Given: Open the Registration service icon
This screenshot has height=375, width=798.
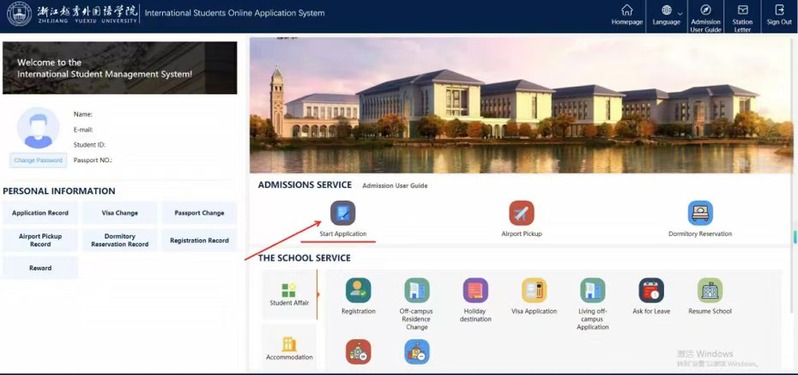Looking at the screenshot, I should pyautogui.click(x=358, y=291).
